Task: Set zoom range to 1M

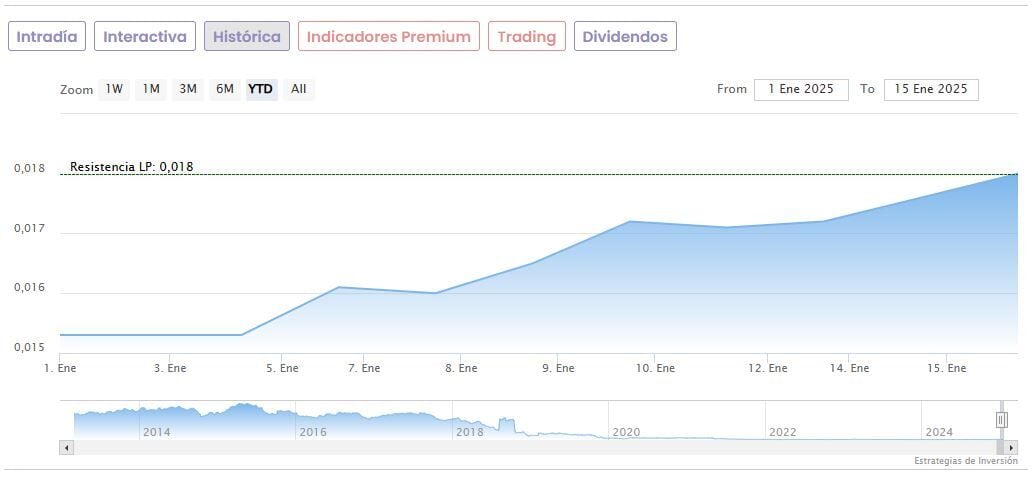Action: pos(151,89)
